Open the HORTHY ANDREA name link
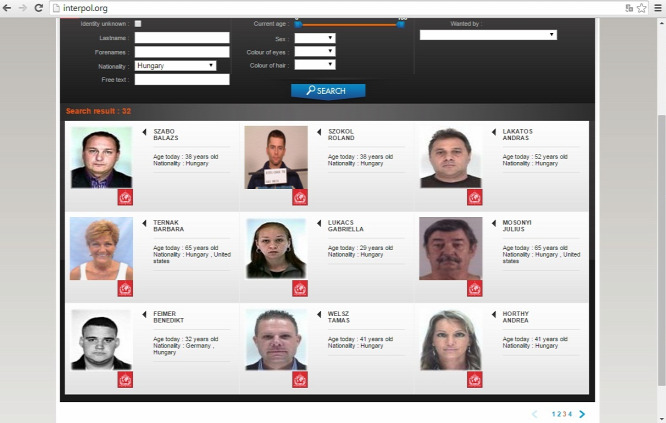Viewport: 666px width, 423px height. click(x=516, y=317)
